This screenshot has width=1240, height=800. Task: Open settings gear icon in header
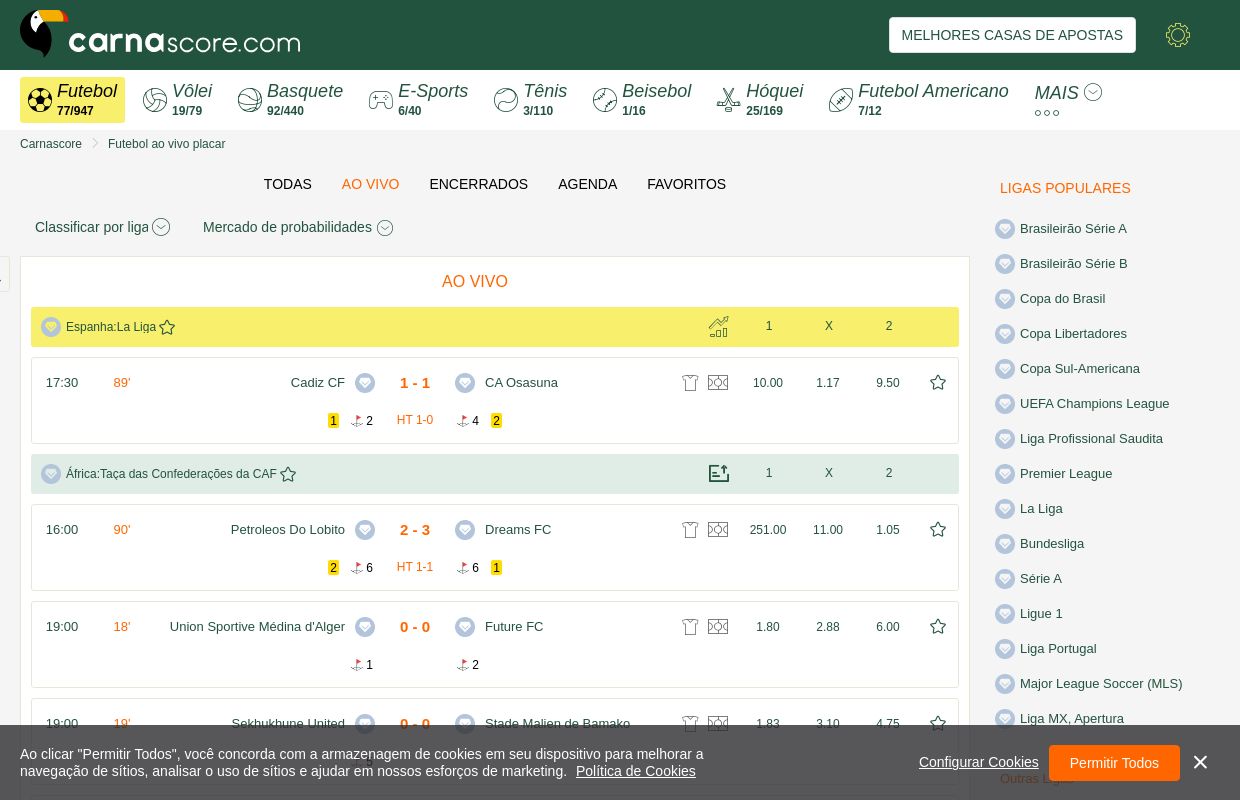pyautogui.click(x=1177, y=35)
